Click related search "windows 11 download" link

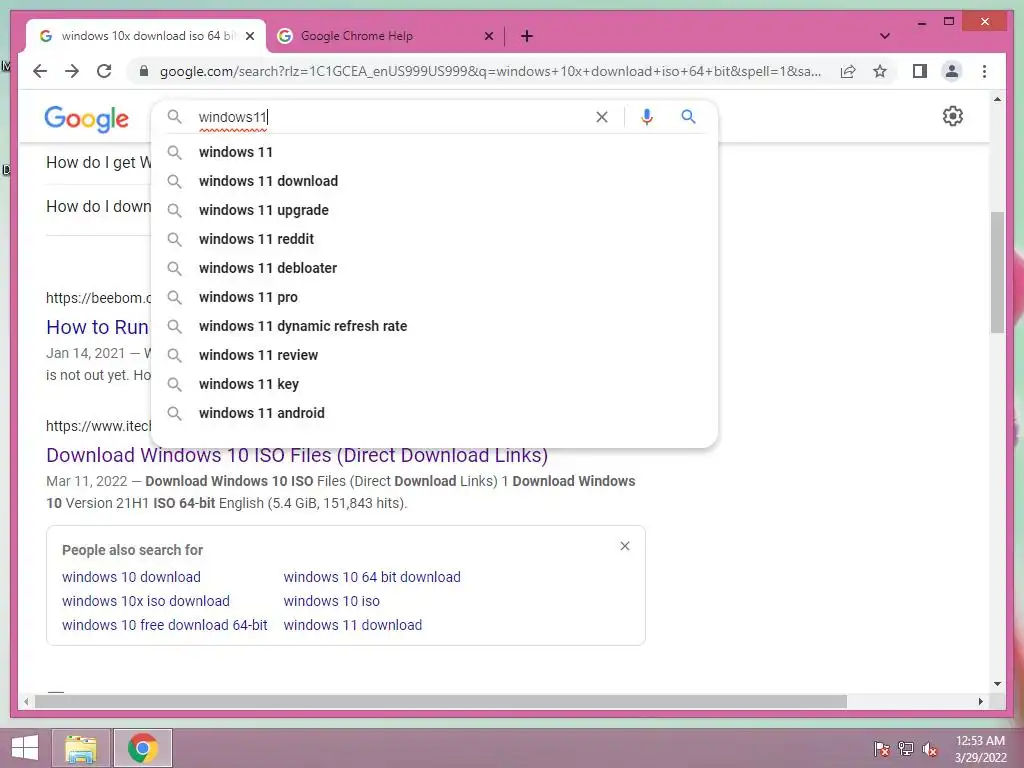pyautogui.click(x=353, y=625)
